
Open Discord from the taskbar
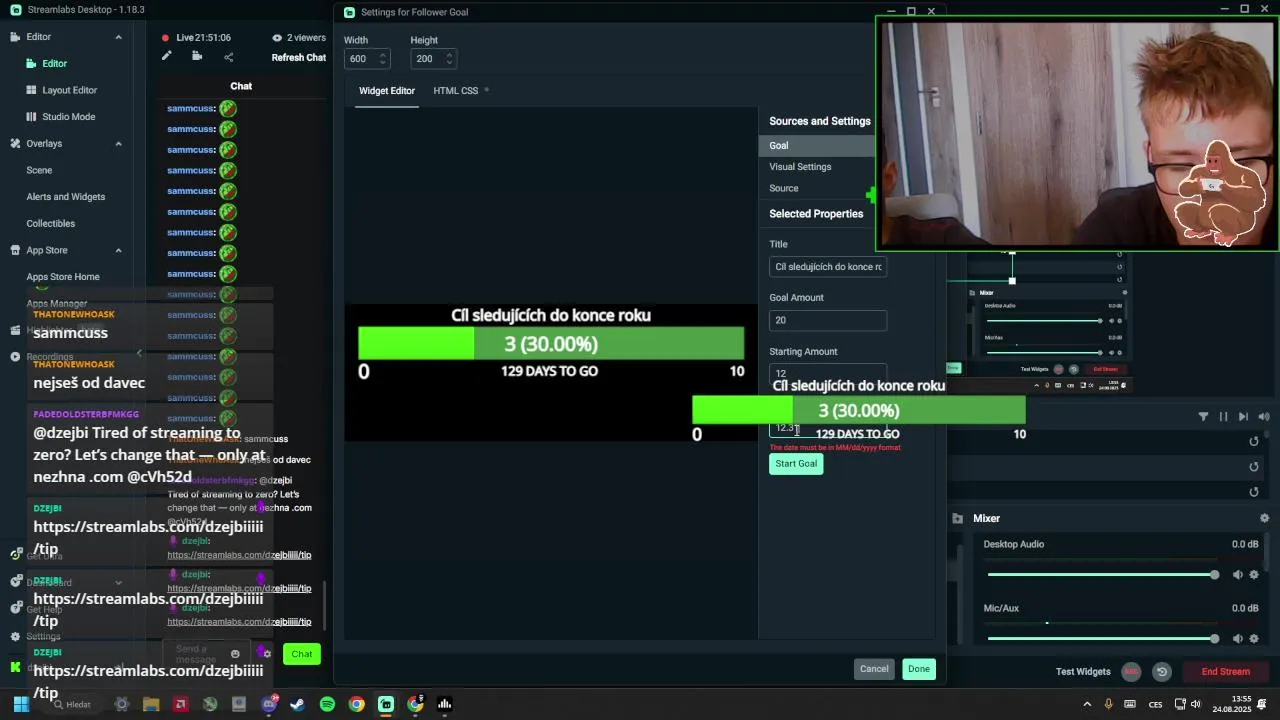[x=268, y=704]
